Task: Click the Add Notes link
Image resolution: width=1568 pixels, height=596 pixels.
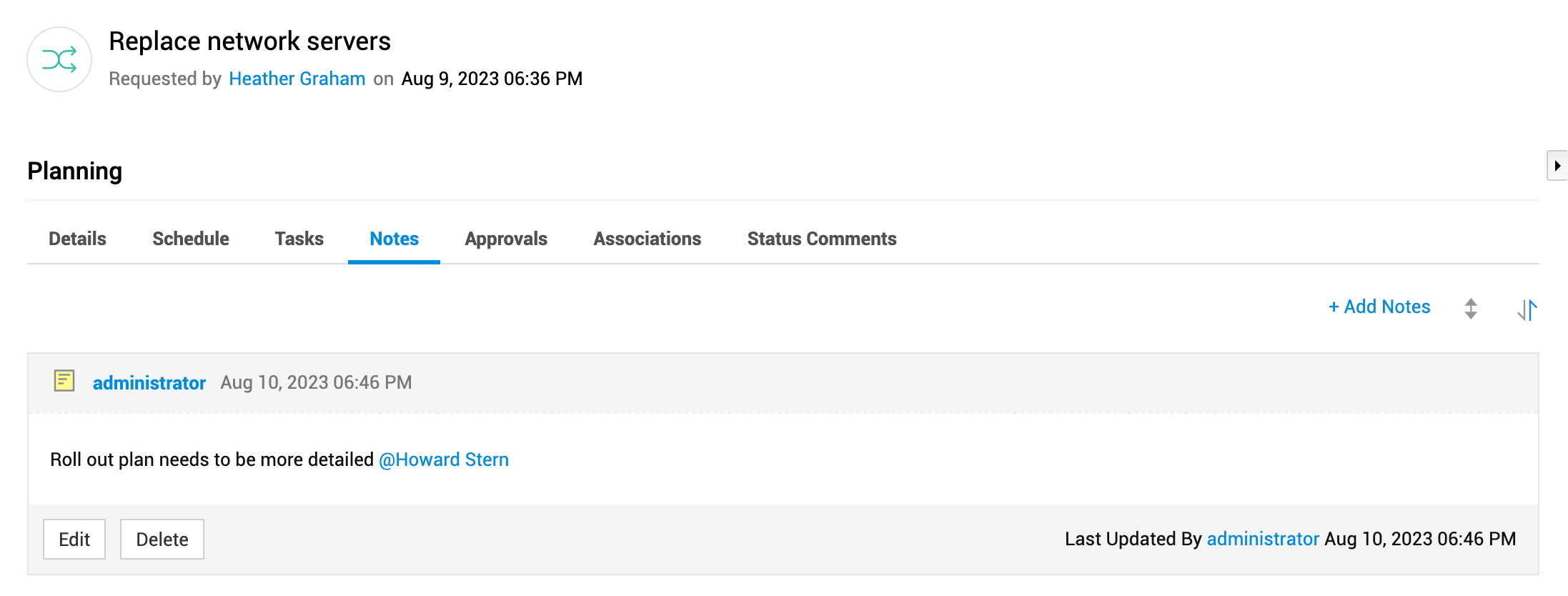Action: [x=1379, y=307]
